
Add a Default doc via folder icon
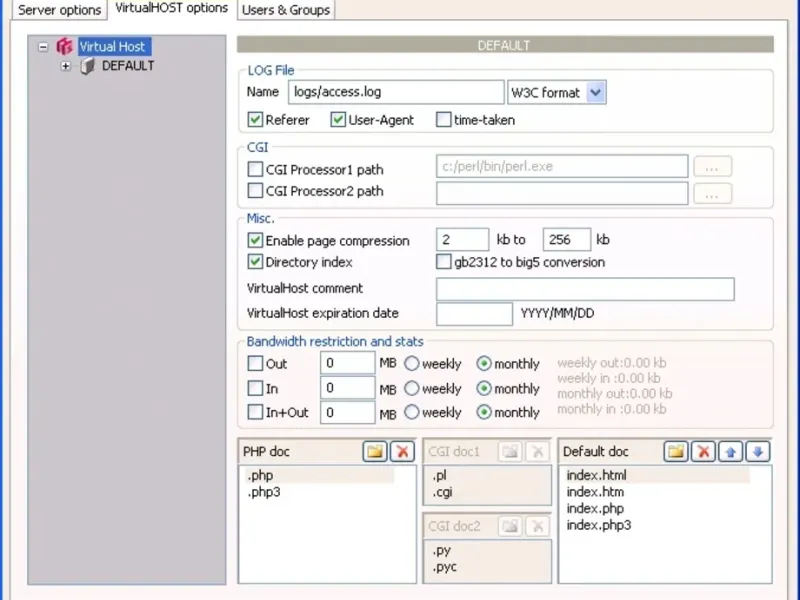(x=676, y=452)
